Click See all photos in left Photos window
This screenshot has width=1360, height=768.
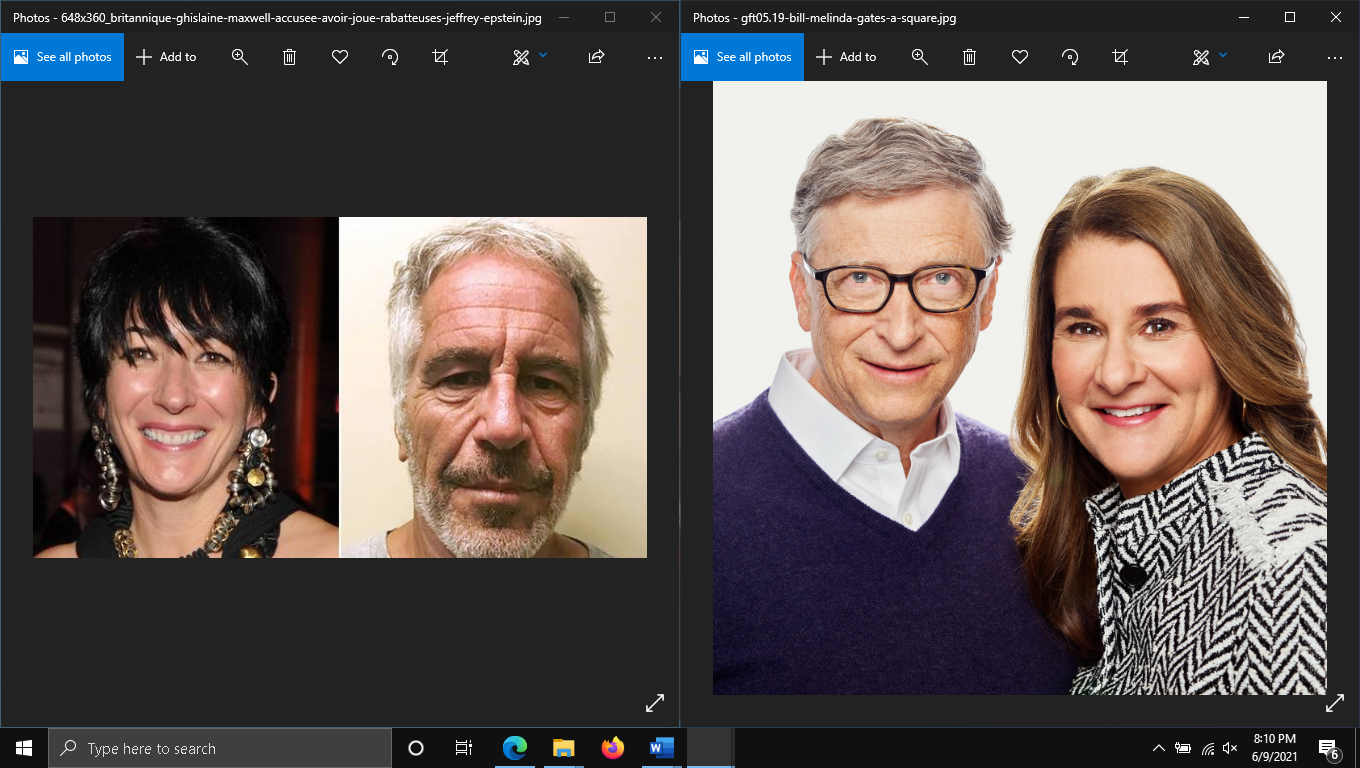(62, 57)
